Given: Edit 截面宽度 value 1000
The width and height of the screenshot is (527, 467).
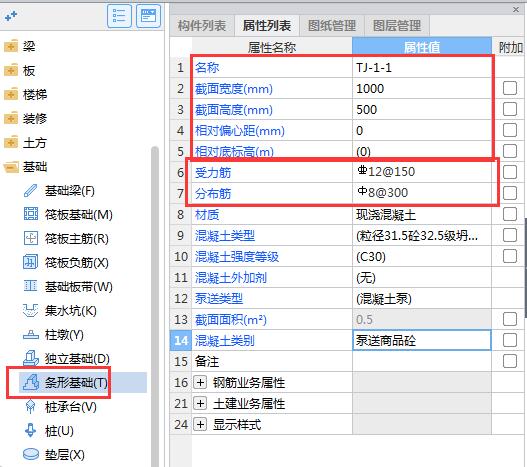Looking at the screenshot, I should coord(422,88).
